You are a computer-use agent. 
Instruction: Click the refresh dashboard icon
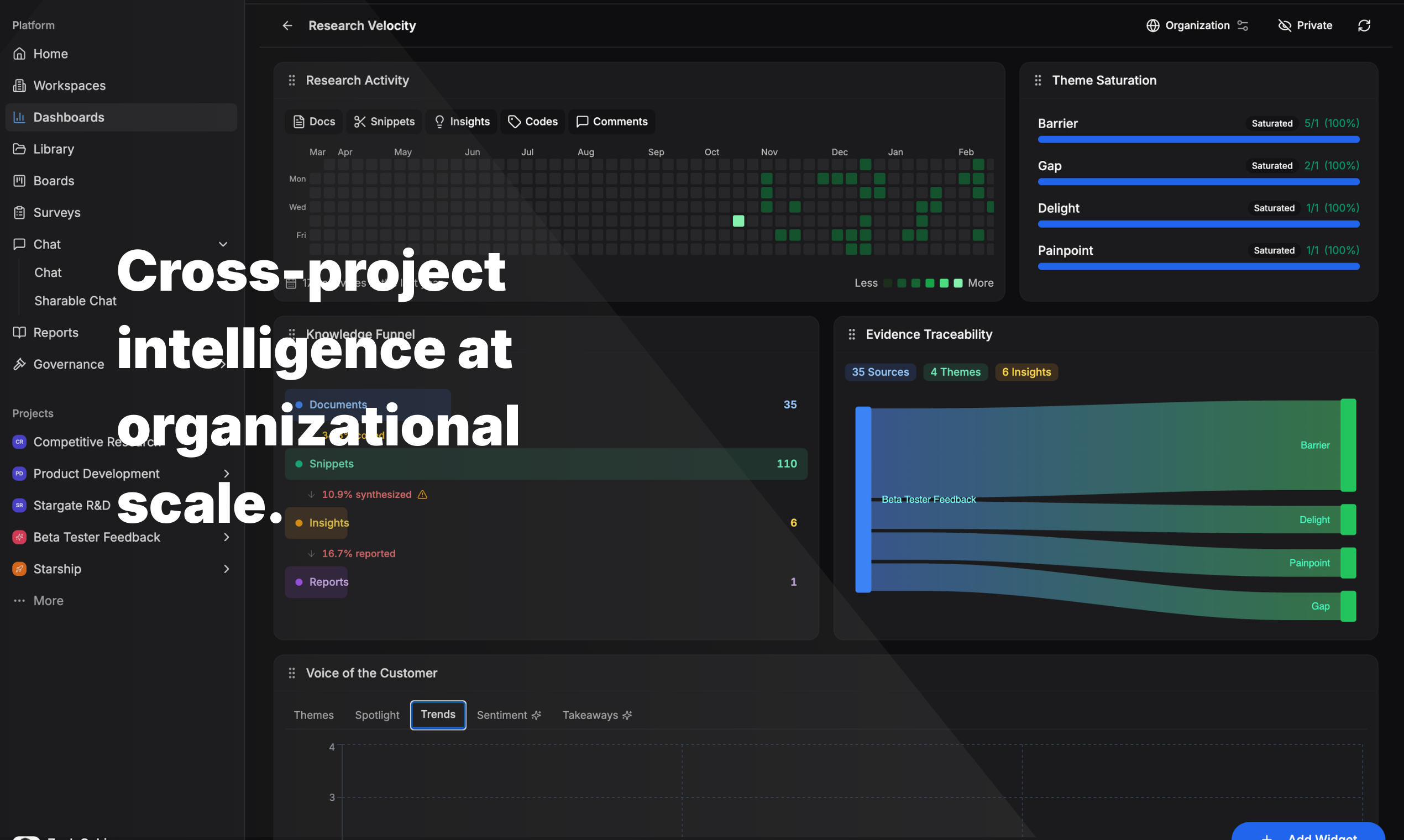[1364, 25]
